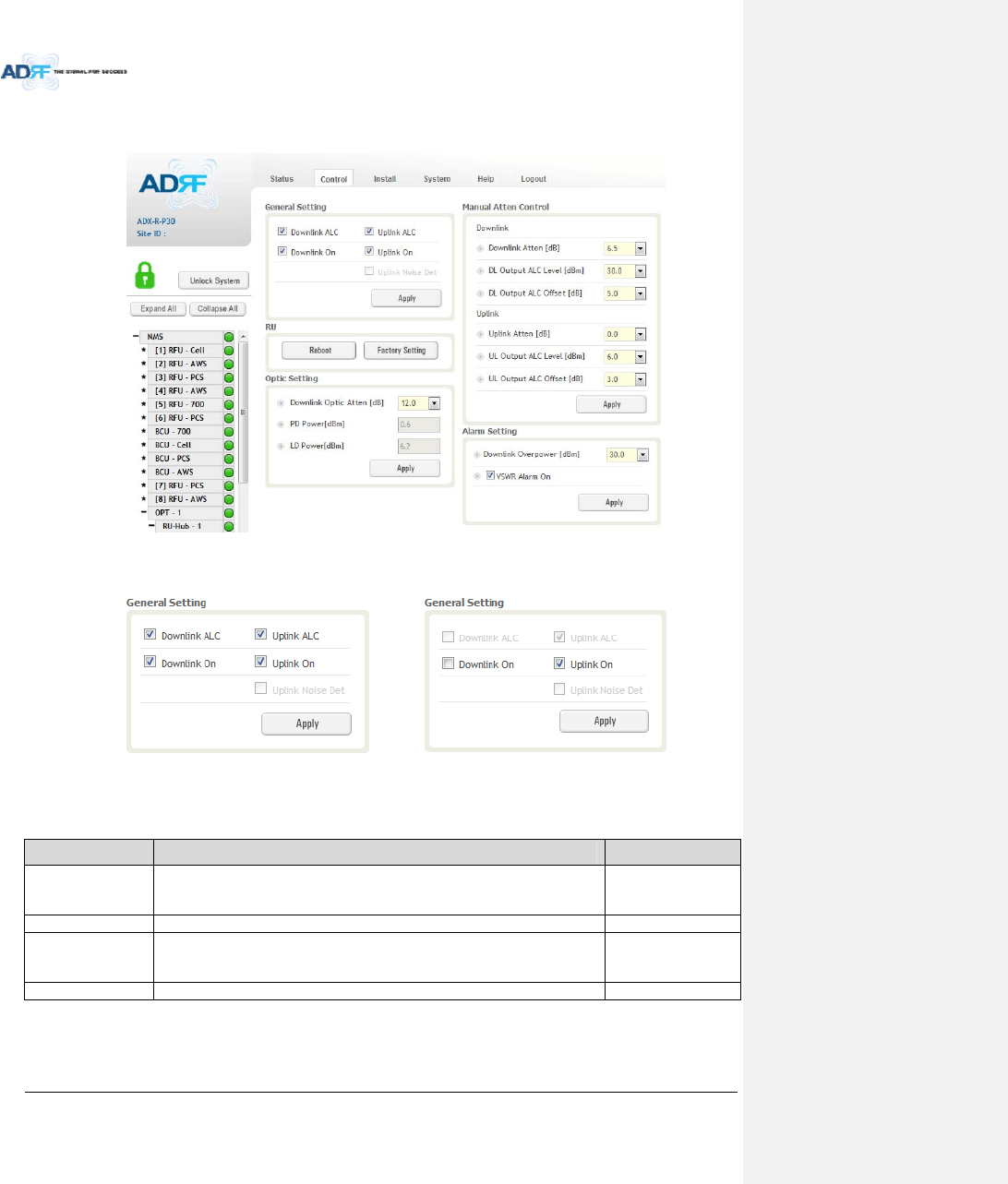This screenshot has width=1008, height=1184.
Task: Click the bullet icon beside PD Power[dBm]
Action: tap(281, 425)
